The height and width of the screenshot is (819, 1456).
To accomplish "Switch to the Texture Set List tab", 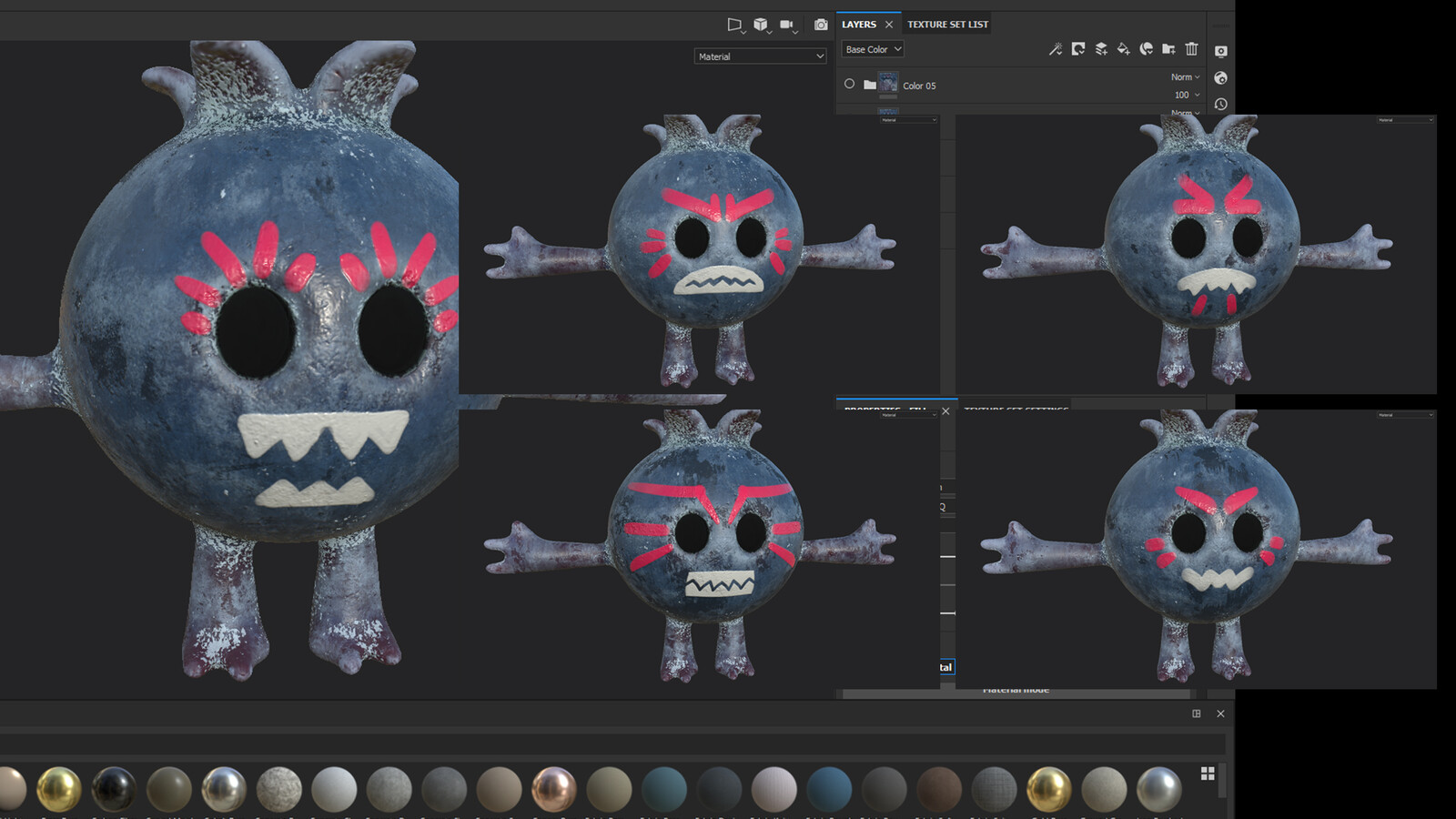I will coord(947,25).
